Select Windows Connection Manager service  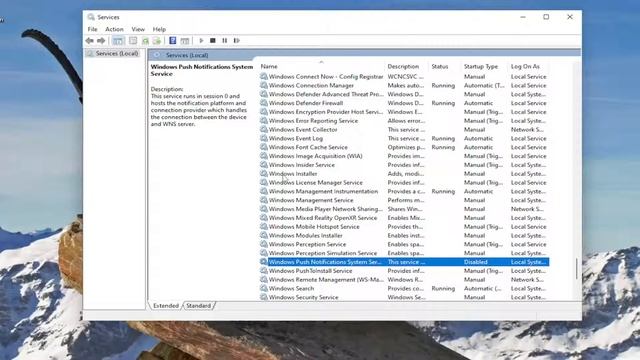(404, 85)
